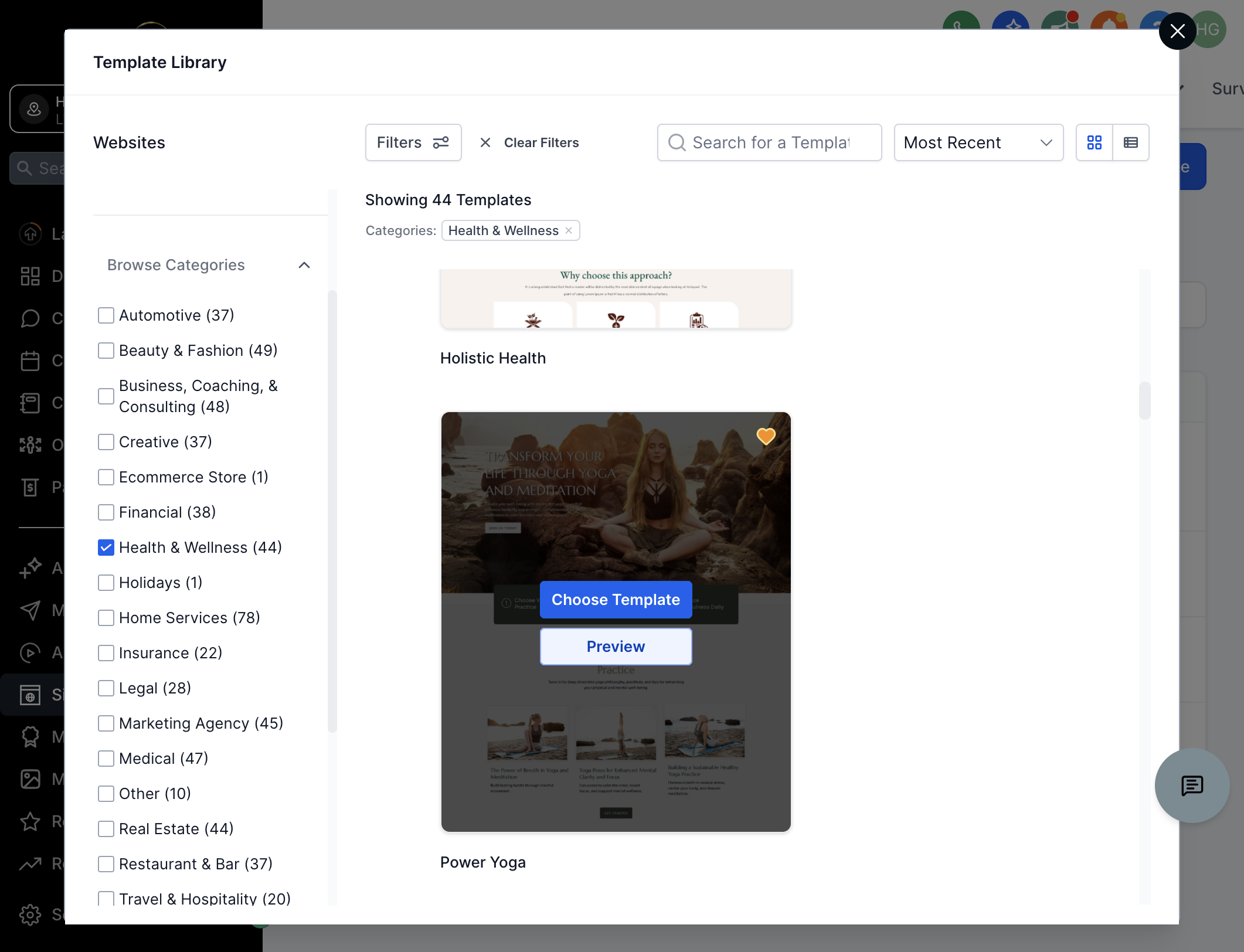
Task: Check the Medical (47) category
Action: coord(106,759)
